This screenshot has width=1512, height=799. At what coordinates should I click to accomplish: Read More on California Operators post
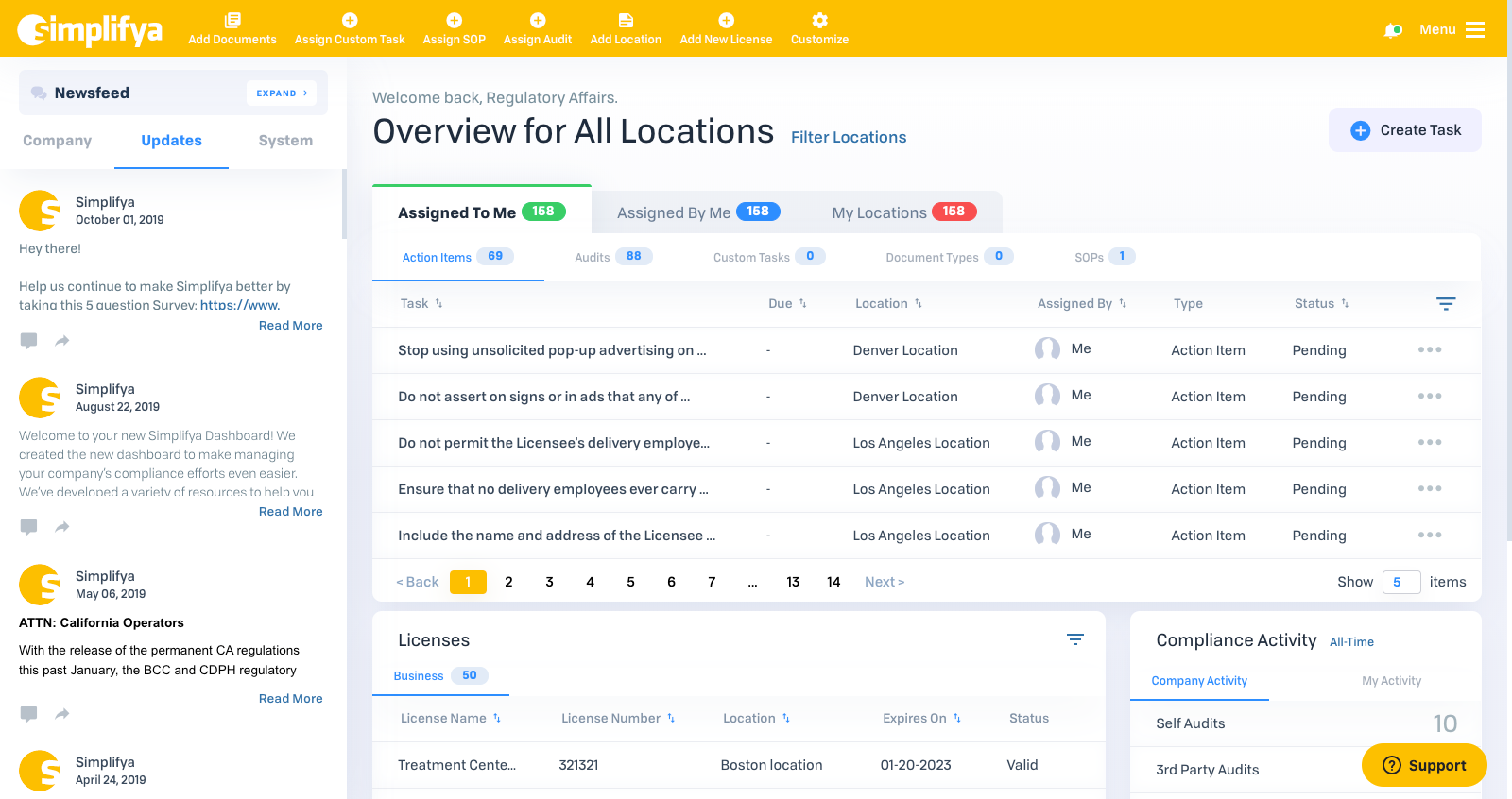click(x=291, y=698)
